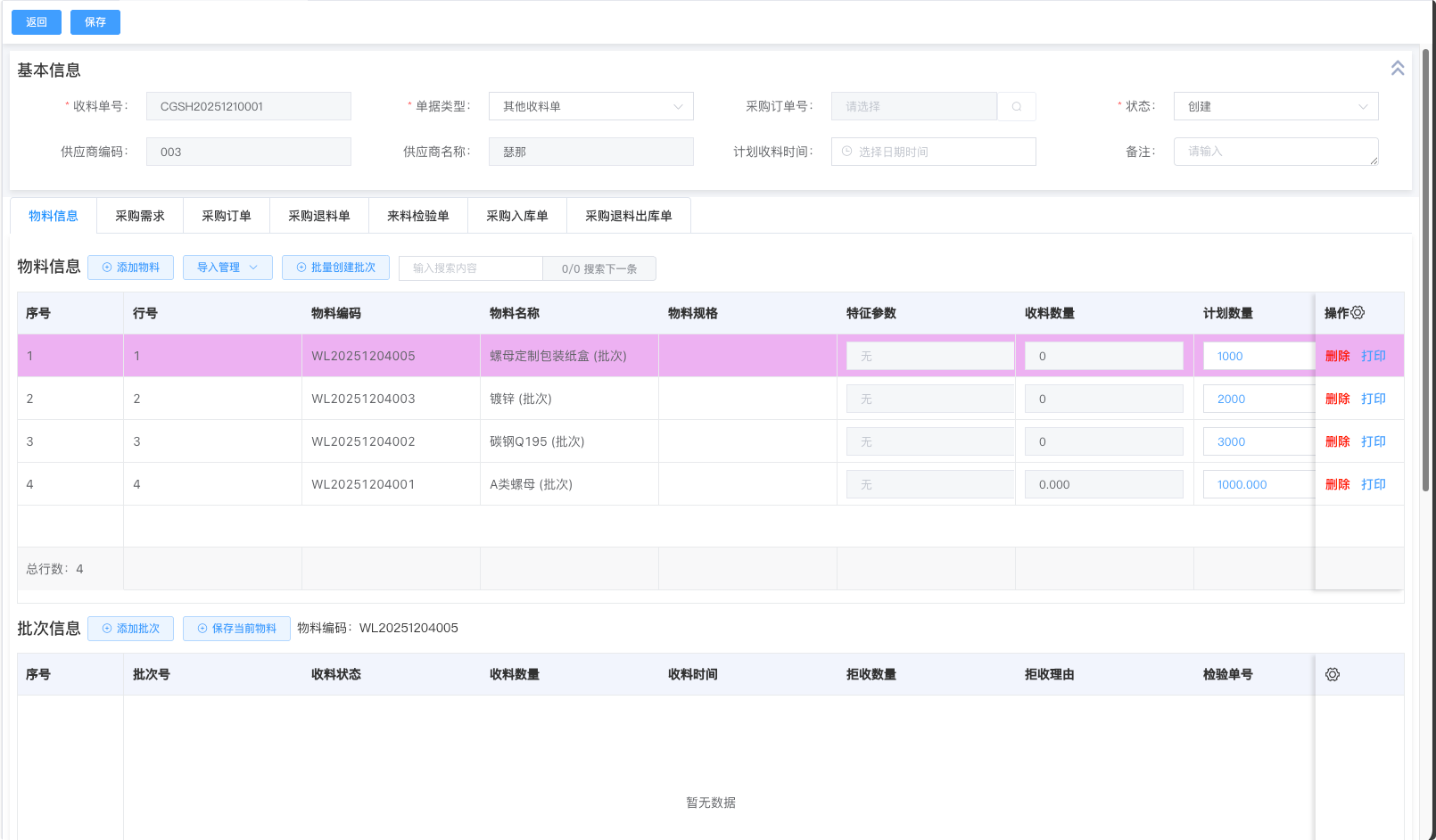The height and width of the screenshot is (840, 1436).
Task: Click the 添加批次 button
Action: tap(130, 629)
